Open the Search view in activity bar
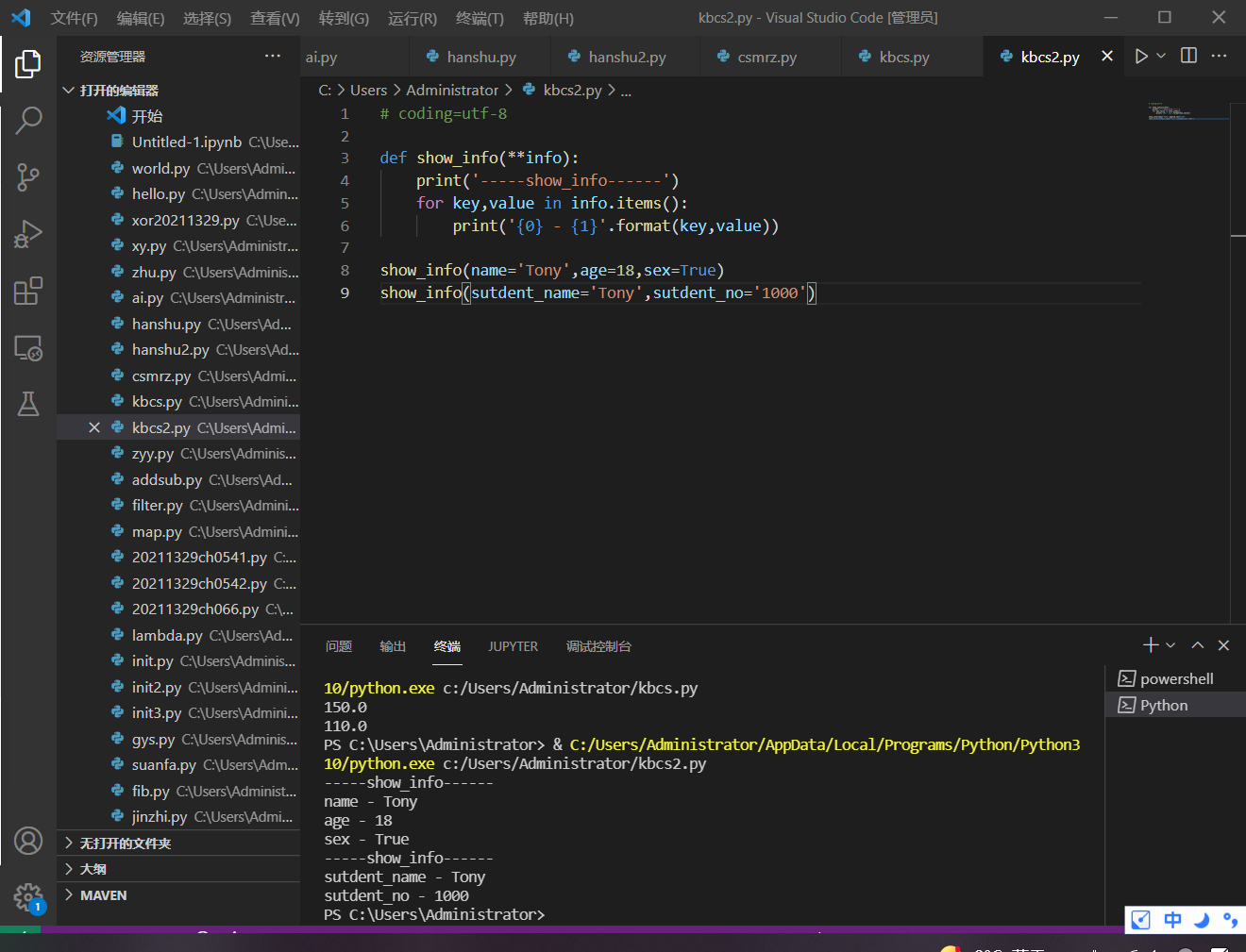This screenshot has height=952, width=1246. coord(28,120)
